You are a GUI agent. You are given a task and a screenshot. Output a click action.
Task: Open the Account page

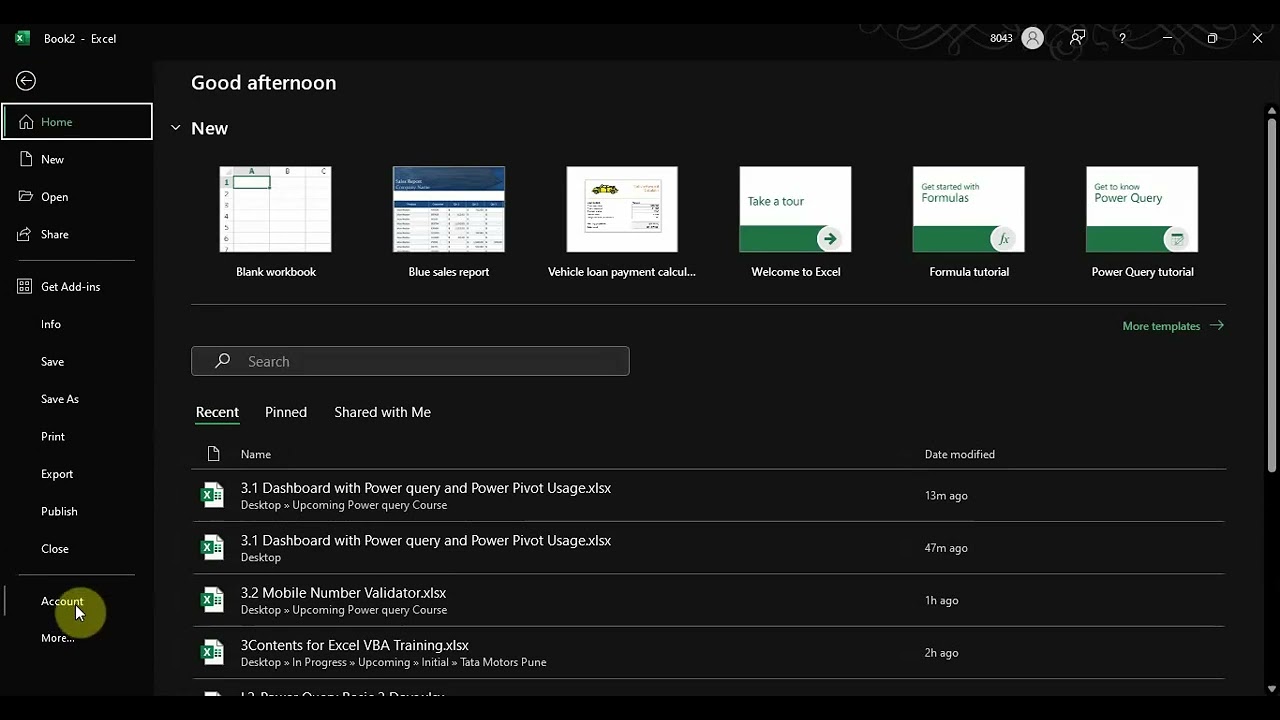[x=62, y=601]
